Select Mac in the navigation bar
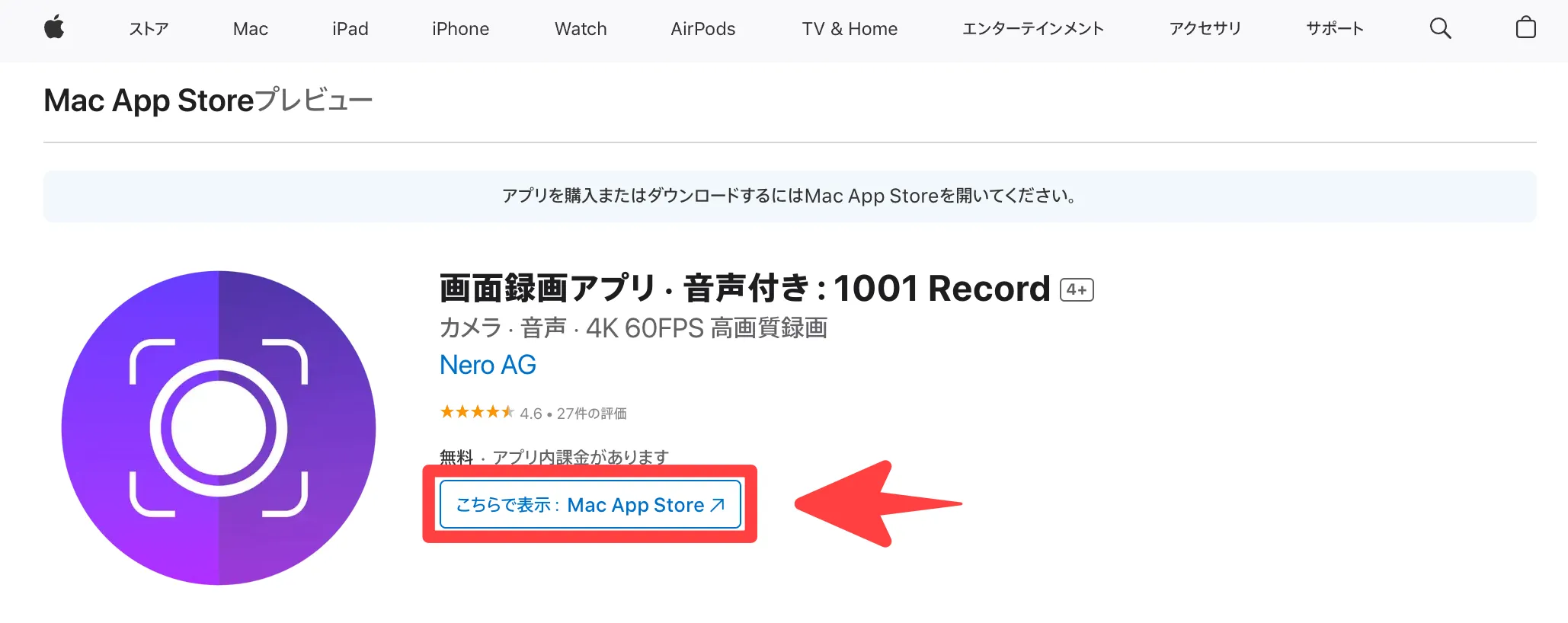 pos(251,29)
